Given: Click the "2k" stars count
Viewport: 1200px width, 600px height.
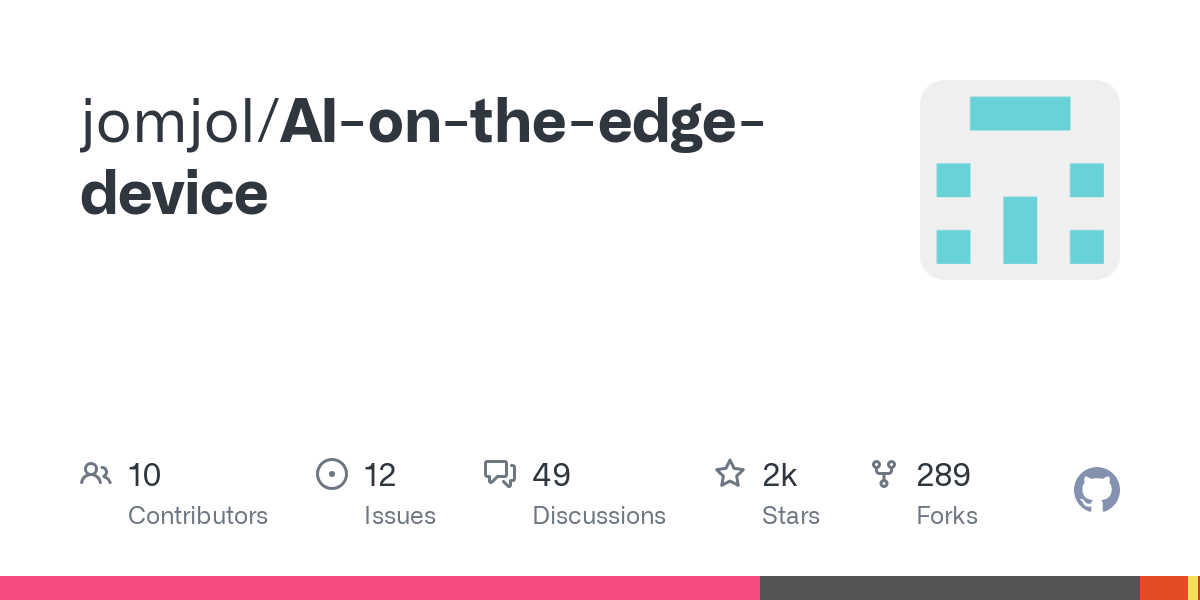Looking at the screenshot, I should tap(780, 475).
